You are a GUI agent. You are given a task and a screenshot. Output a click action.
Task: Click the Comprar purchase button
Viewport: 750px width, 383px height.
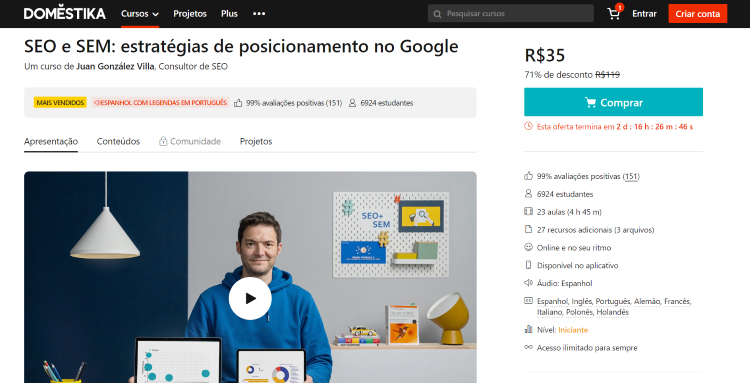614,102
